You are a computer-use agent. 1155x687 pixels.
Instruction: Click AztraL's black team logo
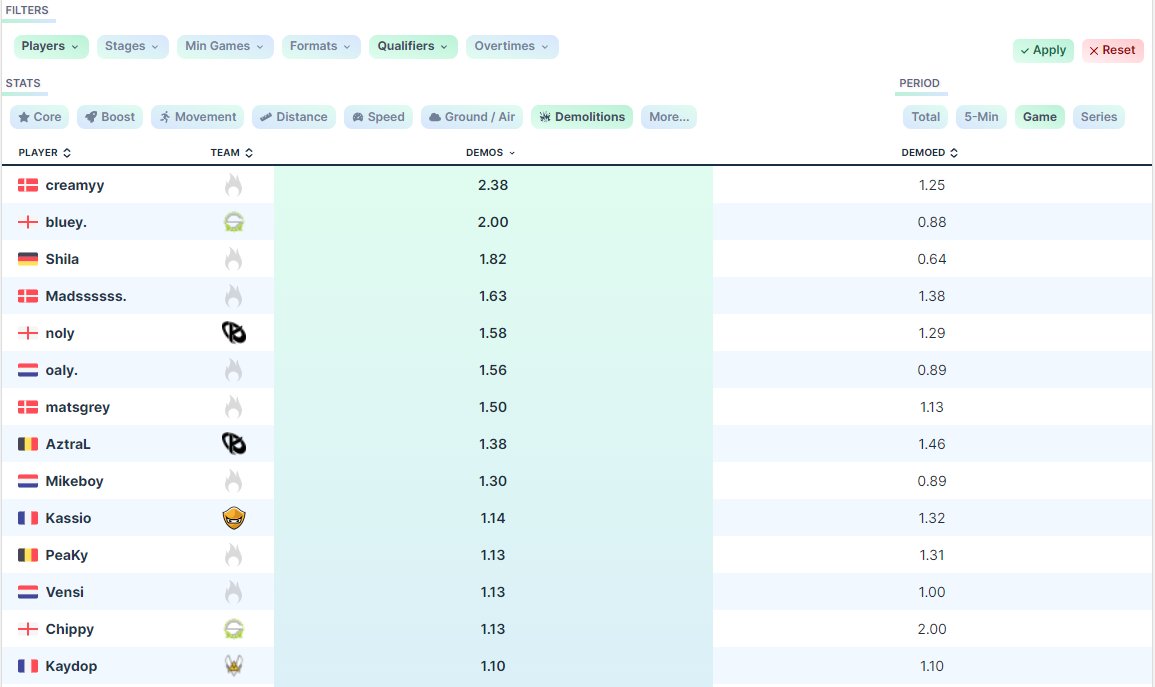tap(234, 444)
